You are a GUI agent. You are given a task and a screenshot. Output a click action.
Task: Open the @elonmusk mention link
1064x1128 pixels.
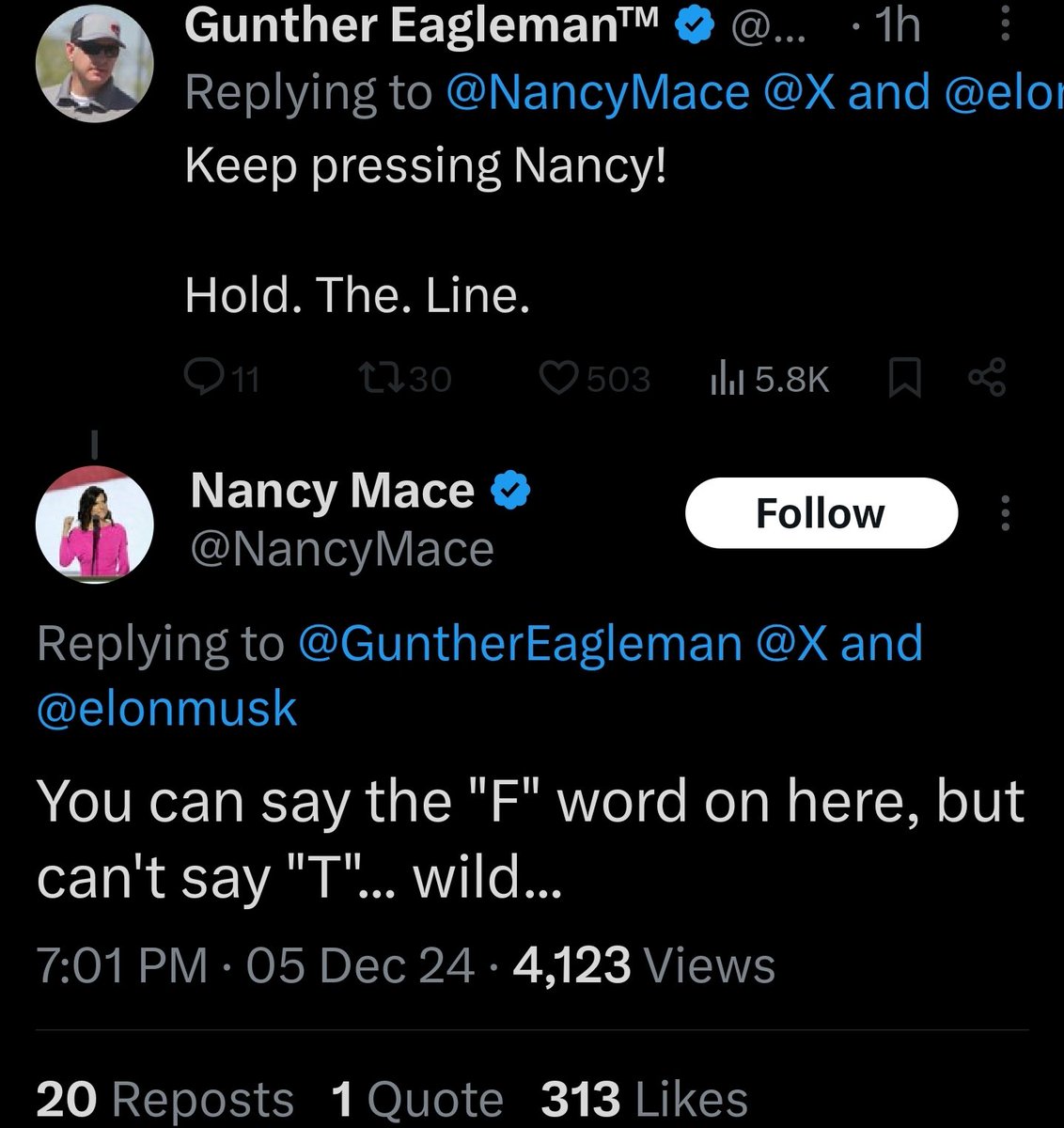pyautogui.click(x=166, y=709)
